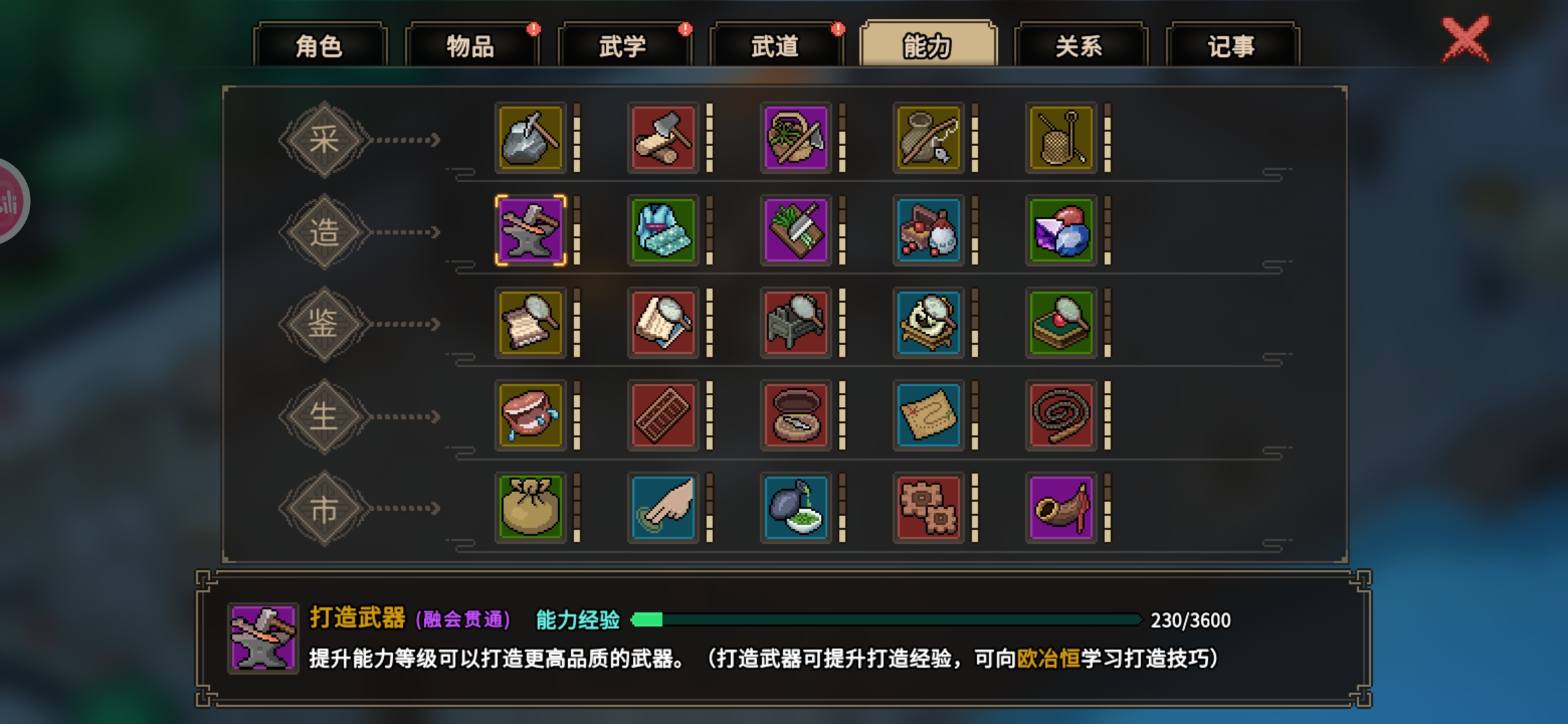Open the 武学 tab
The height and width of the screenshot is (724, 1568).
(x=624, y=46)
